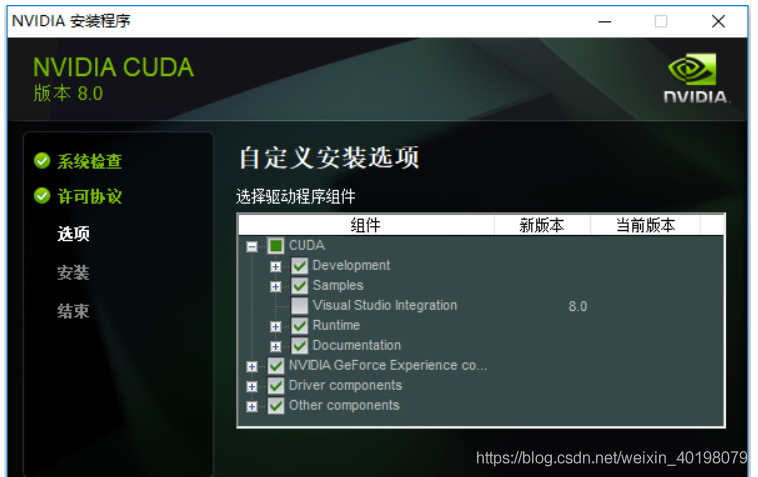Expand the Other components node

pos(251,406)
